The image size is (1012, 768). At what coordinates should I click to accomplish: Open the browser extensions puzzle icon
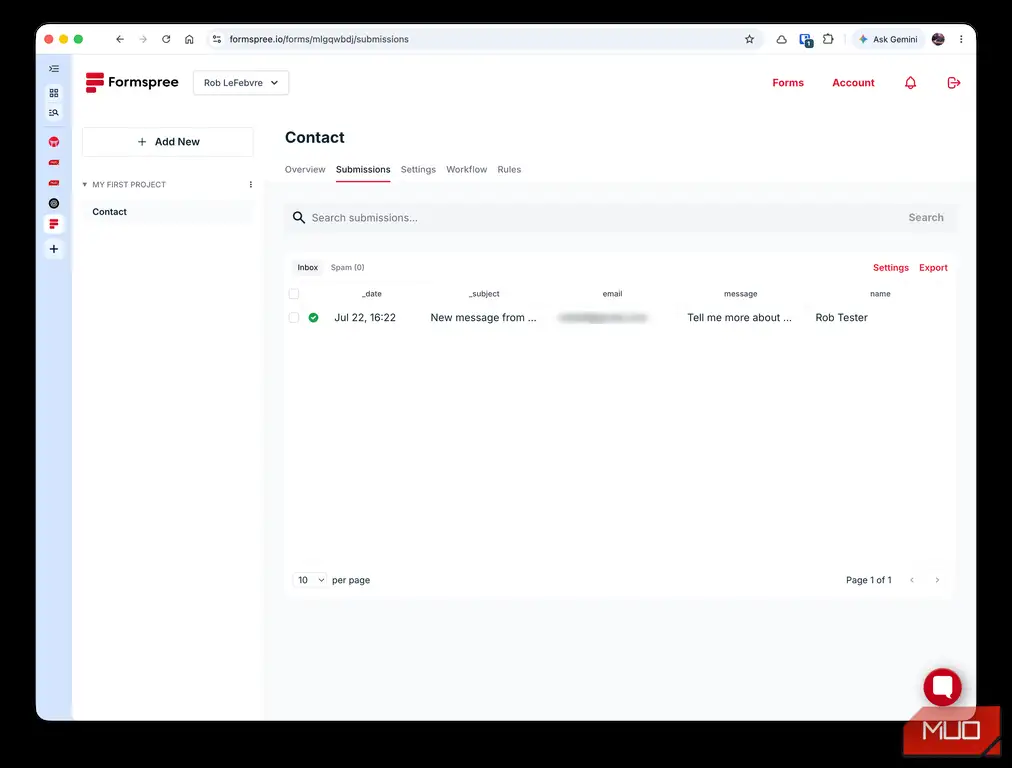(828, 39)
